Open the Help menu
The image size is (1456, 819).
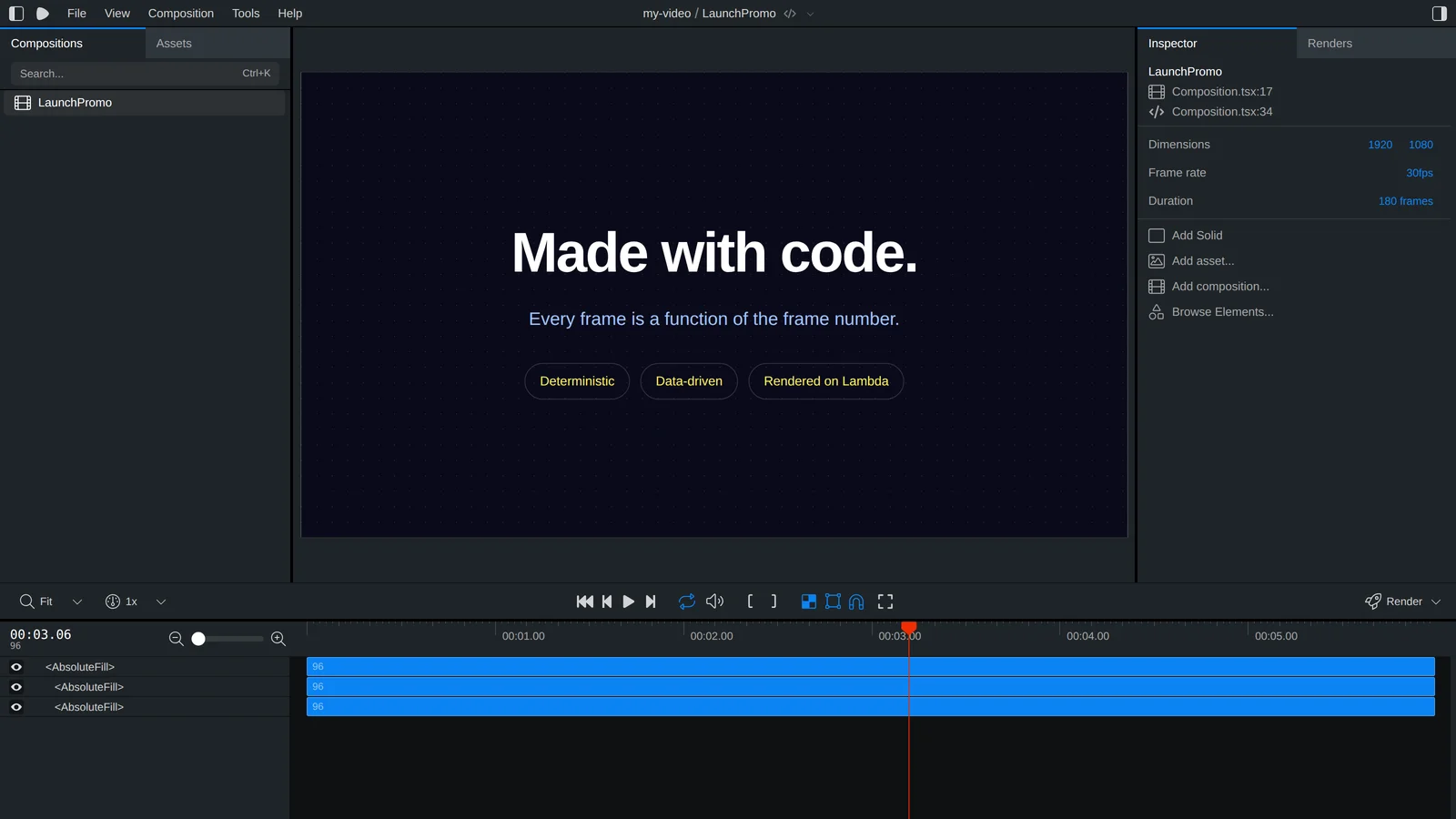[290, 14]
